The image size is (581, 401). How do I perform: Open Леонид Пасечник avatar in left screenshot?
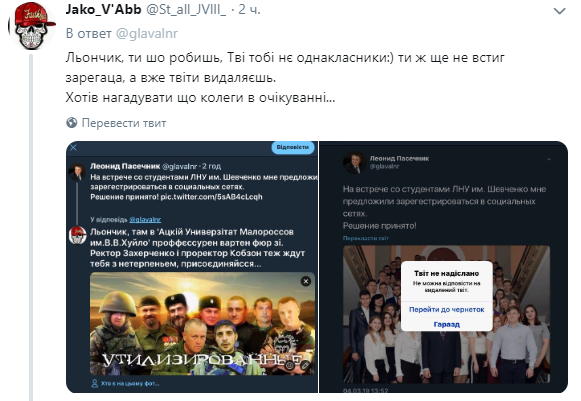[x=77, y=173]
